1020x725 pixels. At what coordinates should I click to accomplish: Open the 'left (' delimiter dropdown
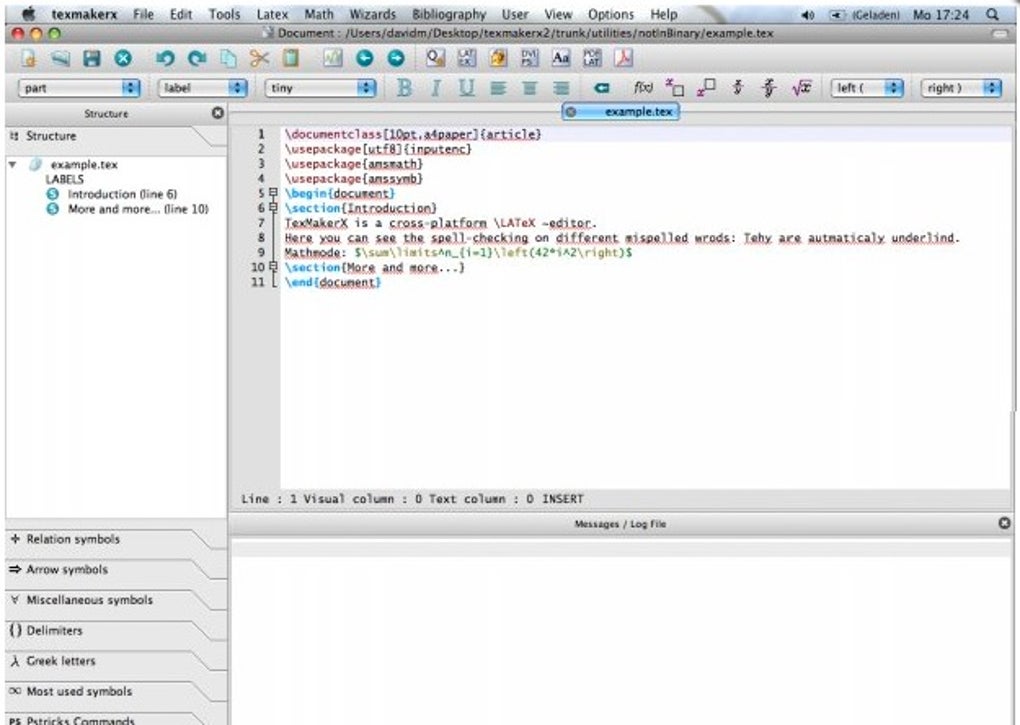868,88
